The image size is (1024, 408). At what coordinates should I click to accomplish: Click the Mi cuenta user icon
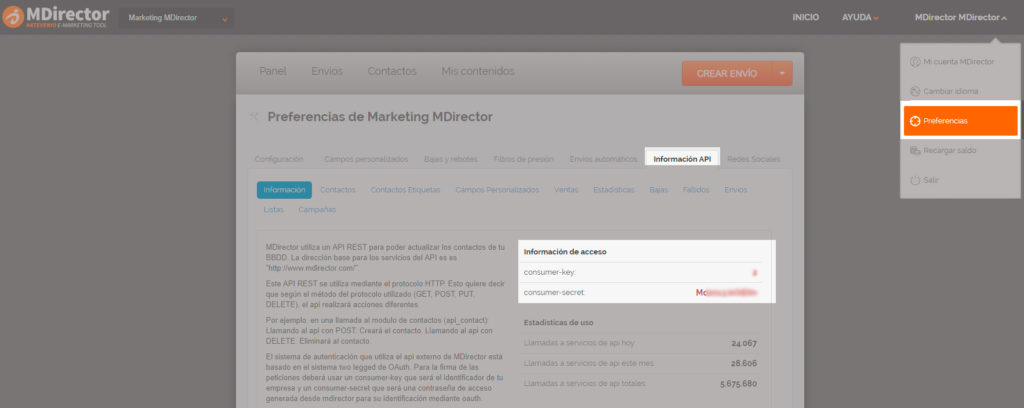(914, 61)
